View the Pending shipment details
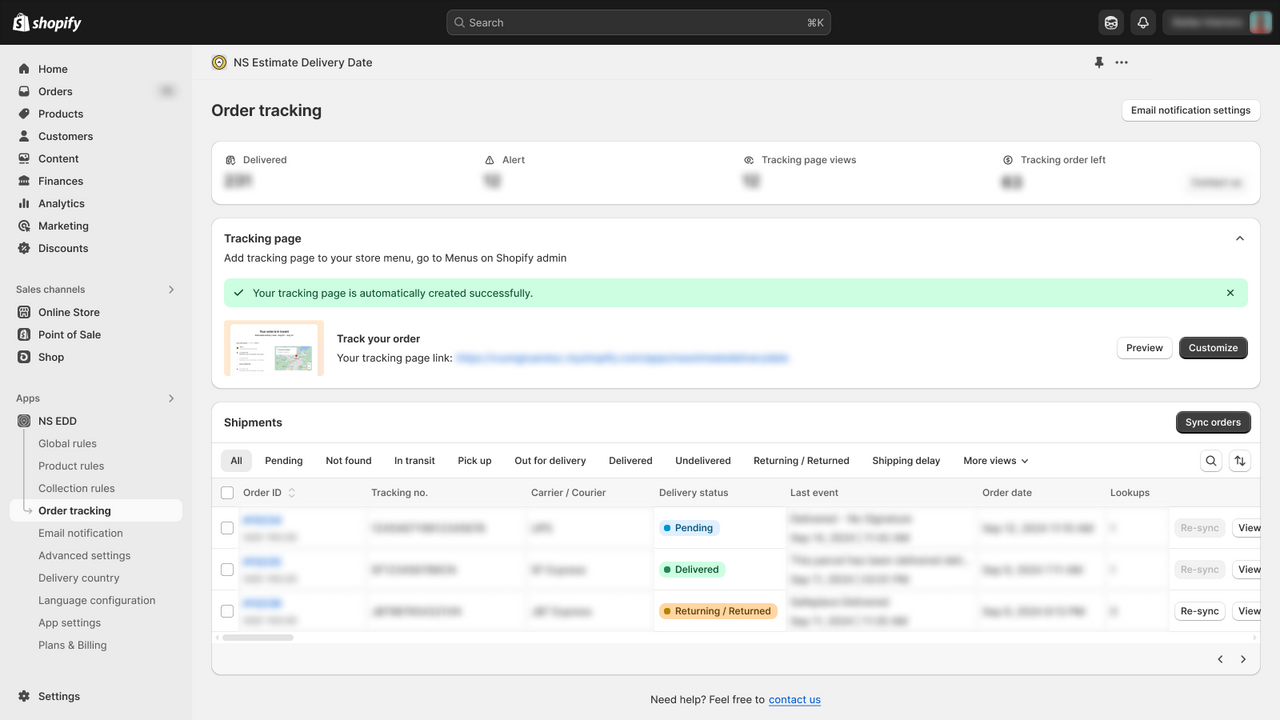Viewport: 1280px width, 720px height. pyautogui.click(x=1248, y=528)
